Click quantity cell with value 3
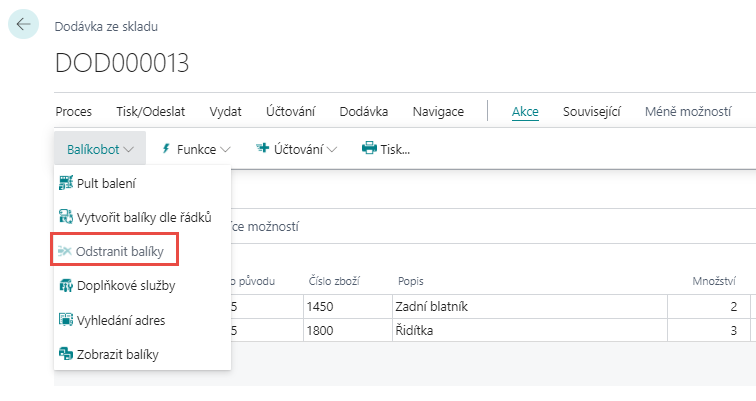 coord(709,331)
